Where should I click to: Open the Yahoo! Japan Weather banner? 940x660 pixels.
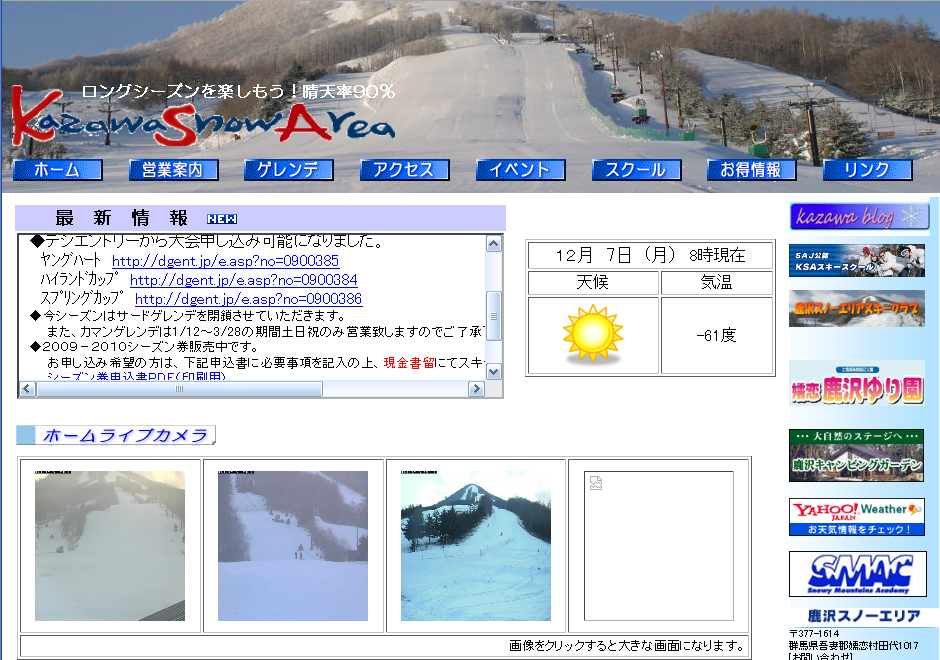(857, 517)
